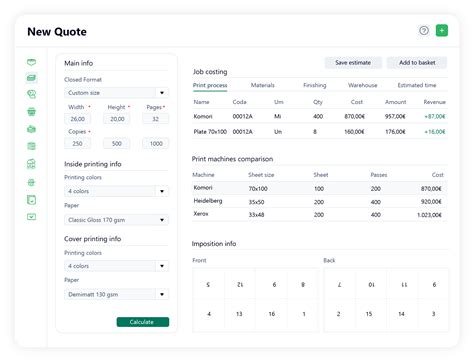
Task: Click the green plus add button
Action: click(442, 31)
